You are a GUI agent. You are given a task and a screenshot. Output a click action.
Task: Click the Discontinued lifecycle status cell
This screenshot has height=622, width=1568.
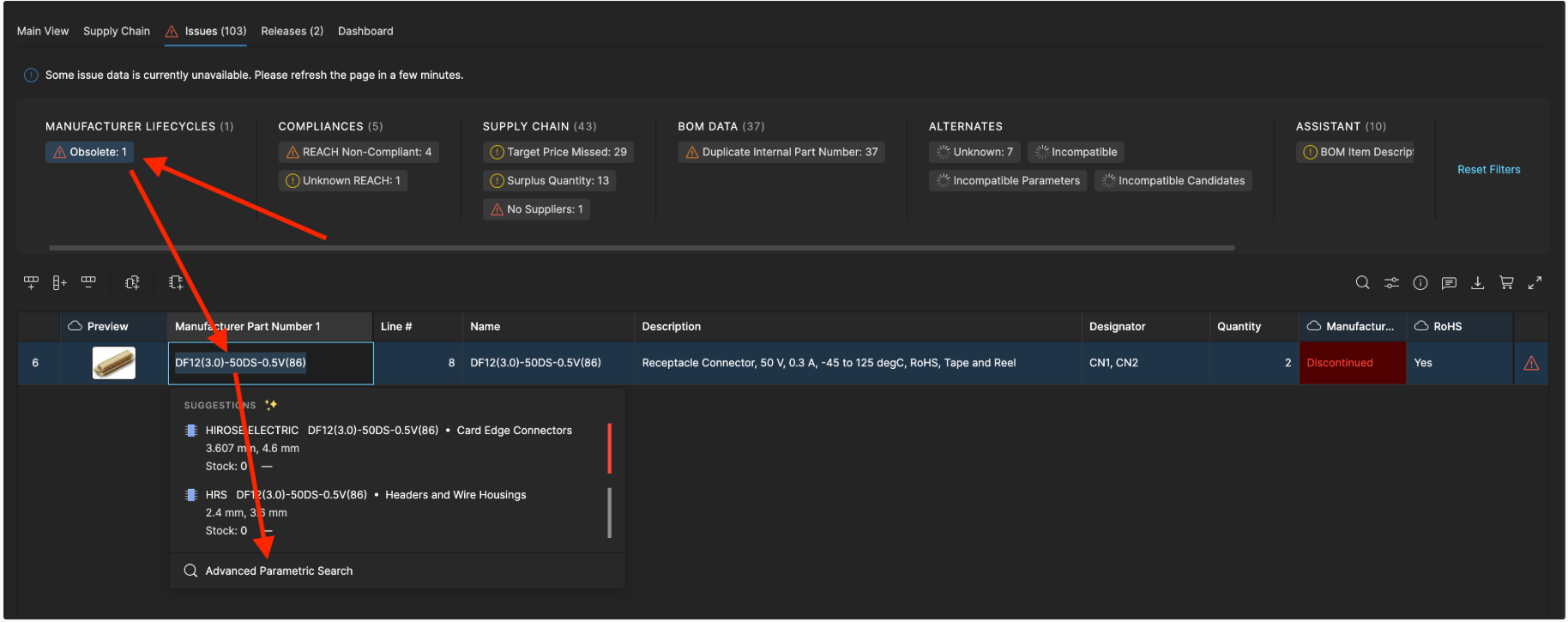pyautogui.click(x=1353, y=363)
